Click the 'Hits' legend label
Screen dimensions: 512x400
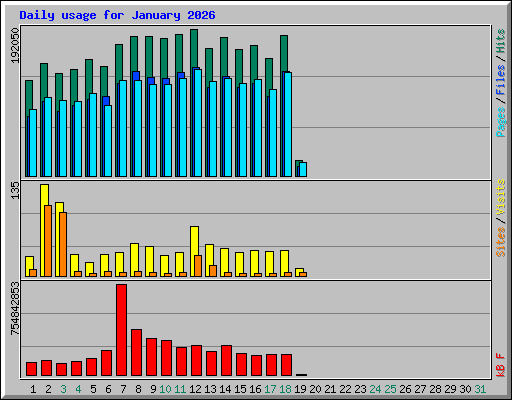500,41
